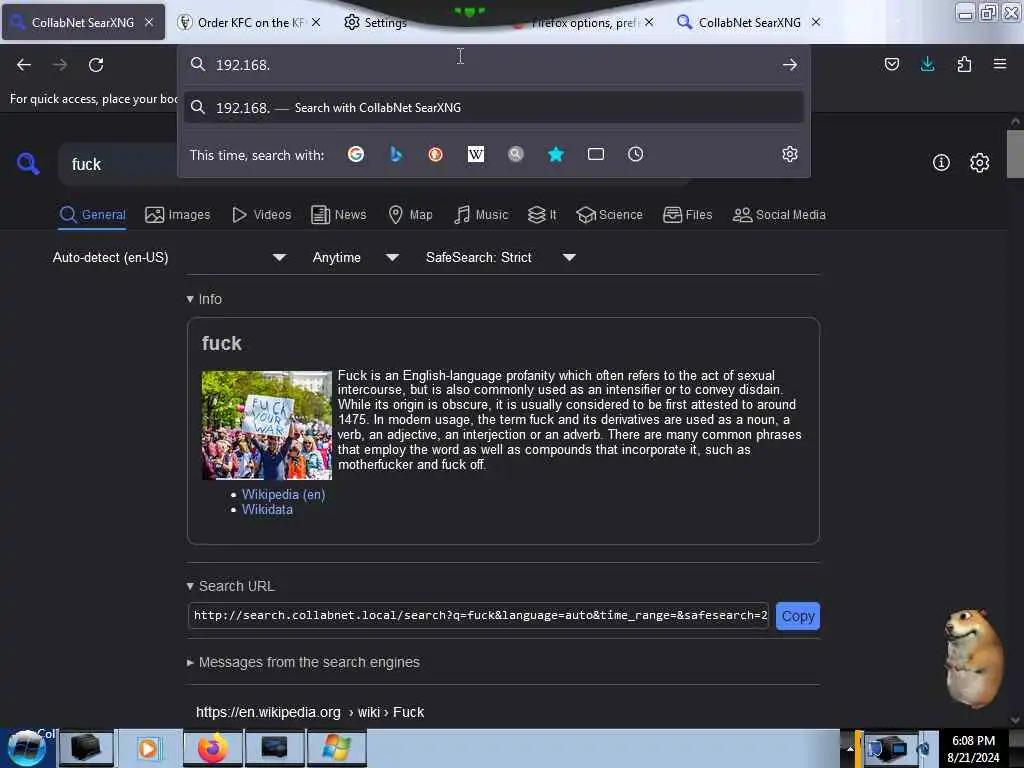
Task: Search history with the clock icon
Action: pos(635,155)
